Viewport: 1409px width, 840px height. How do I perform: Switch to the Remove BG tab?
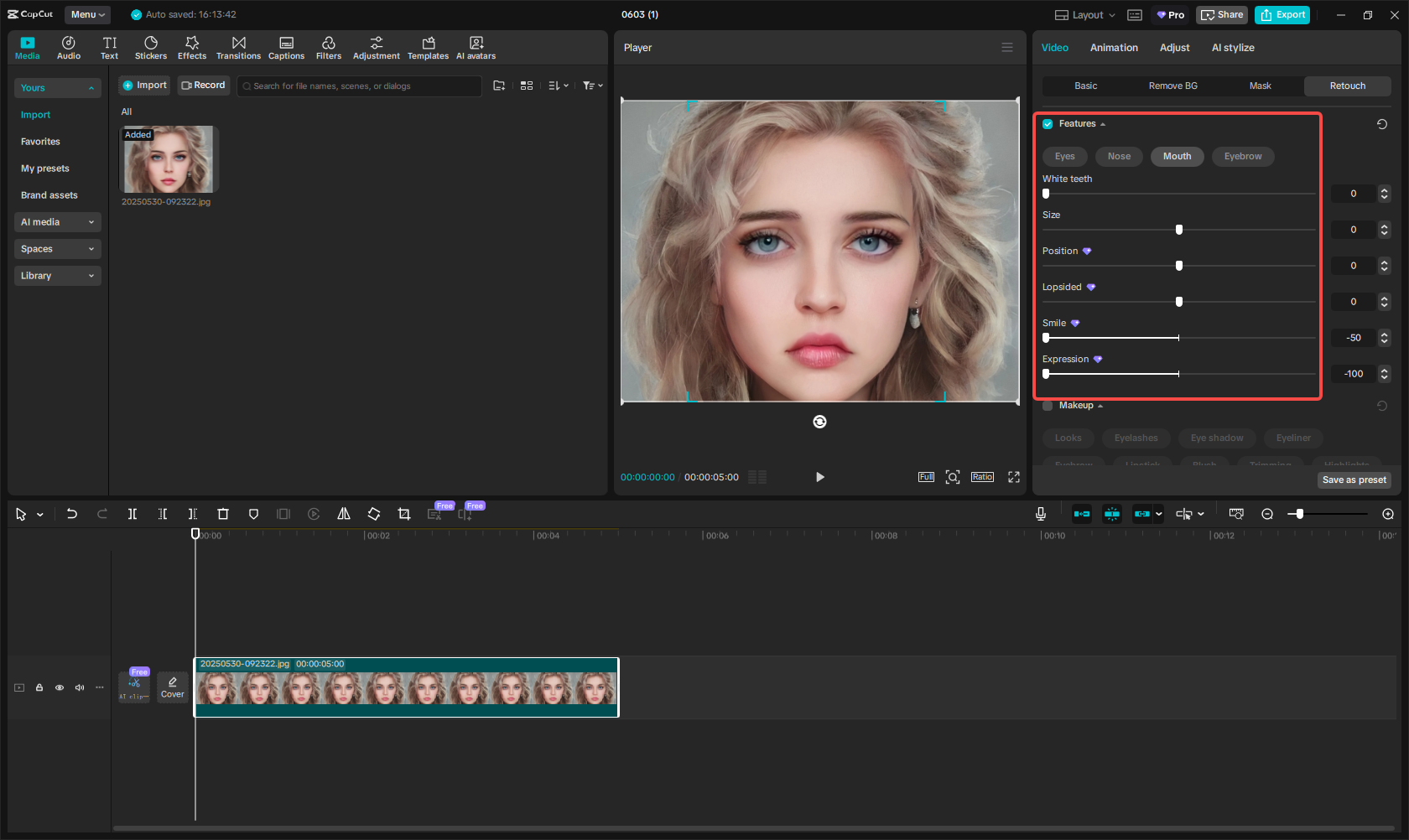pos(1172,86)
